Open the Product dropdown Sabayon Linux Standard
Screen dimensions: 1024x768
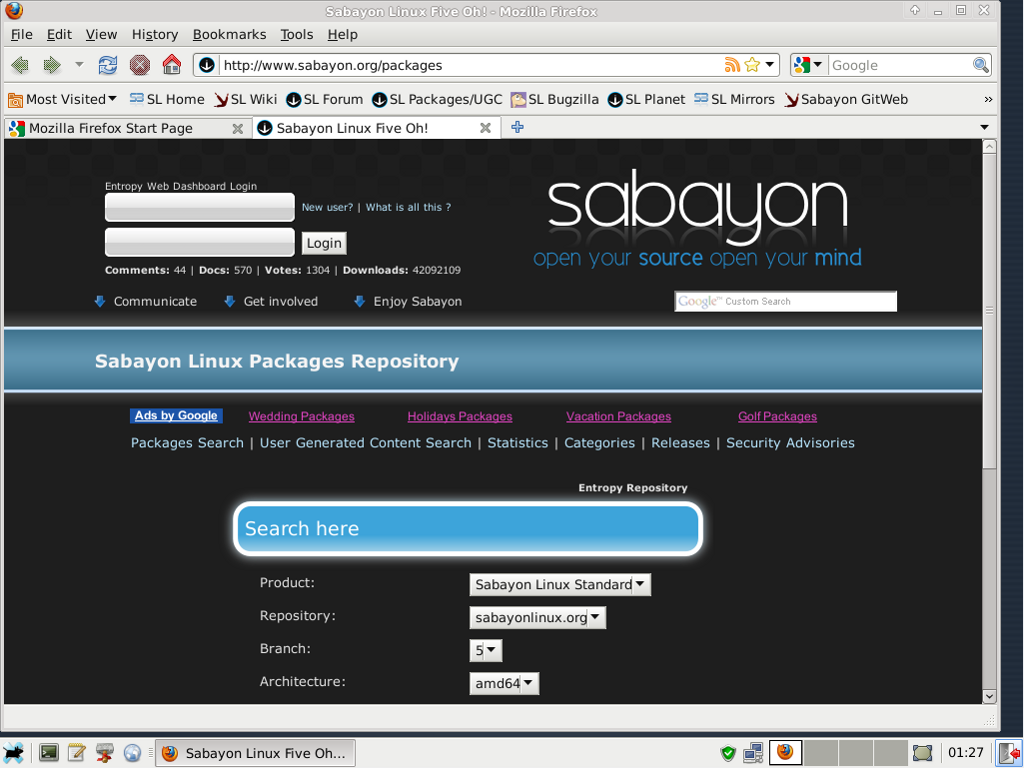tap(560, 584)
